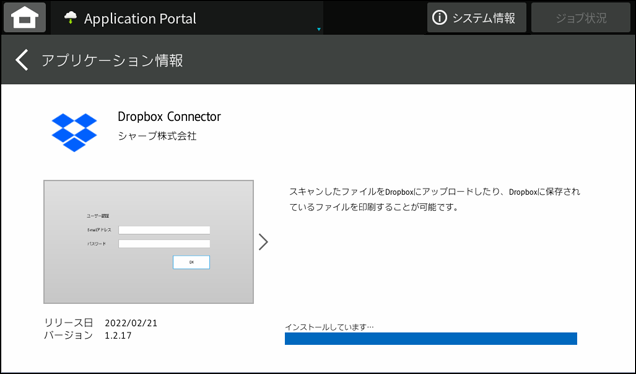Click the Application Portal cloud icon

(x=71, y=17)
